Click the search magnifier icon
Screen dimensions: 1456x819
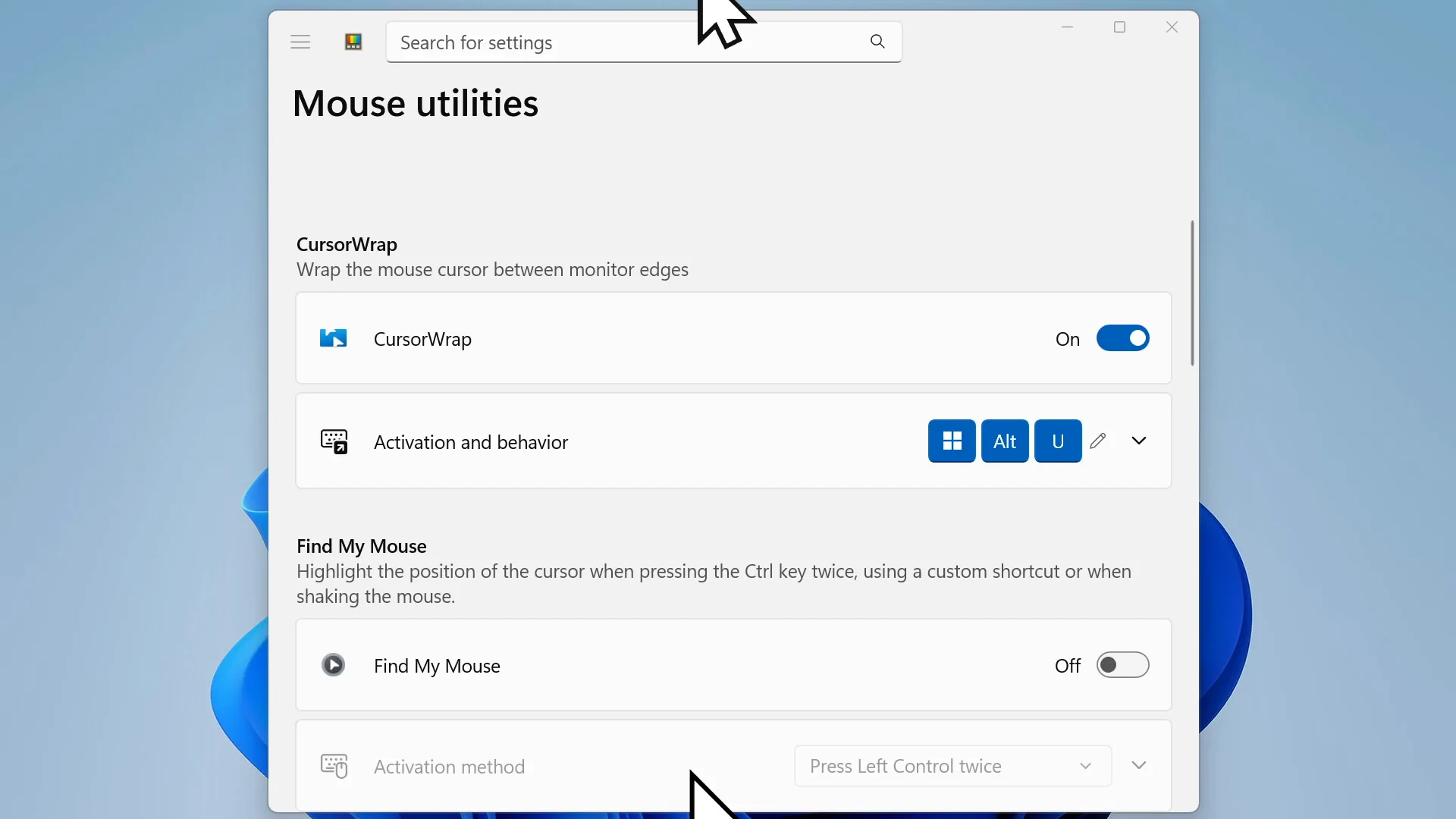[877, 42]
